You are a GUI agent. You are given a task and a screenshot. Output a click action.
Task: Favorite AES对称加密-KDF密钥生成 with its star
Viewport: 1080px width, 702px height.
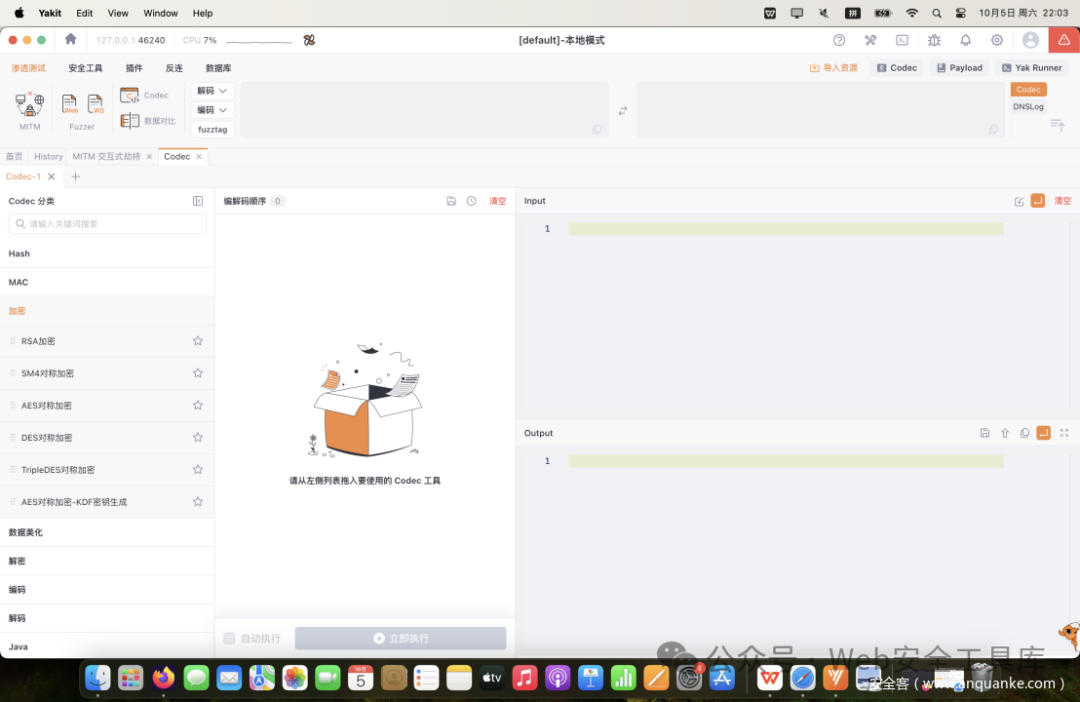[198, 502]
